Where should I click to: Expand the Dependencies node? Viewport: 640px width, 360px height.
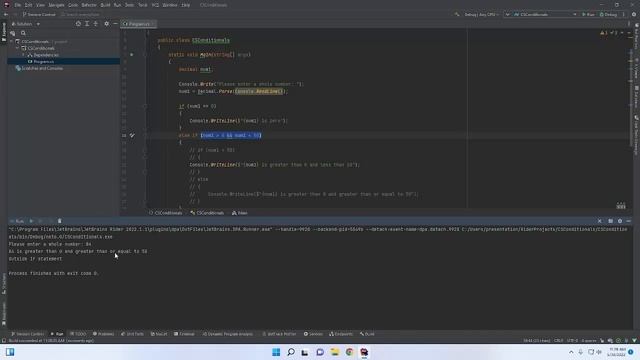coord(23,55)
